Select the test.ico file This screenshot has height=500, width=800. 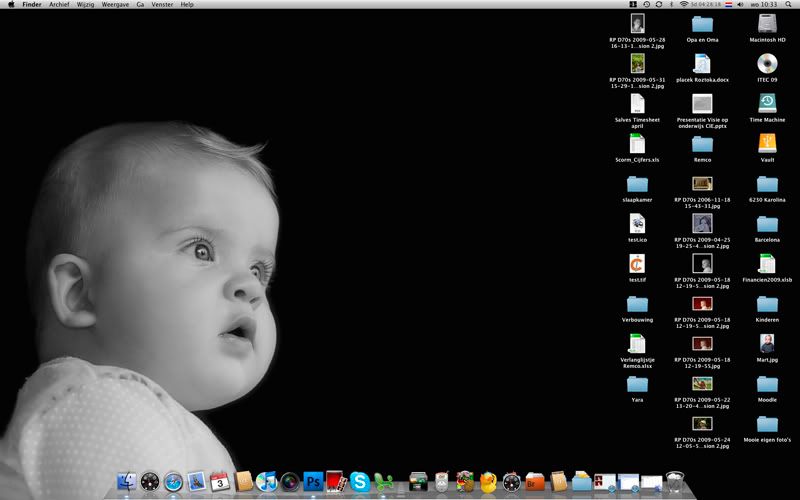click(x=637, y=223)
